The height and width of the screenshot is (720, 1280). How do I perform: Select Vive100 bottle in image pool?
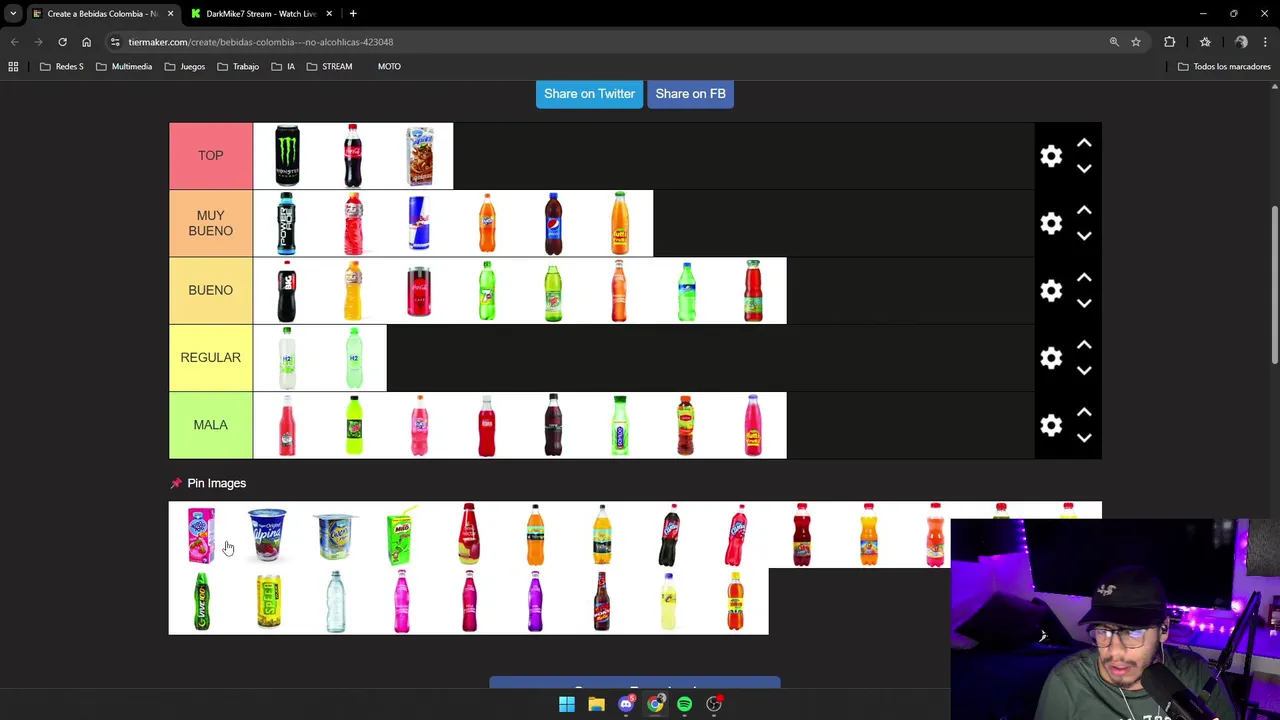point(202,601)
